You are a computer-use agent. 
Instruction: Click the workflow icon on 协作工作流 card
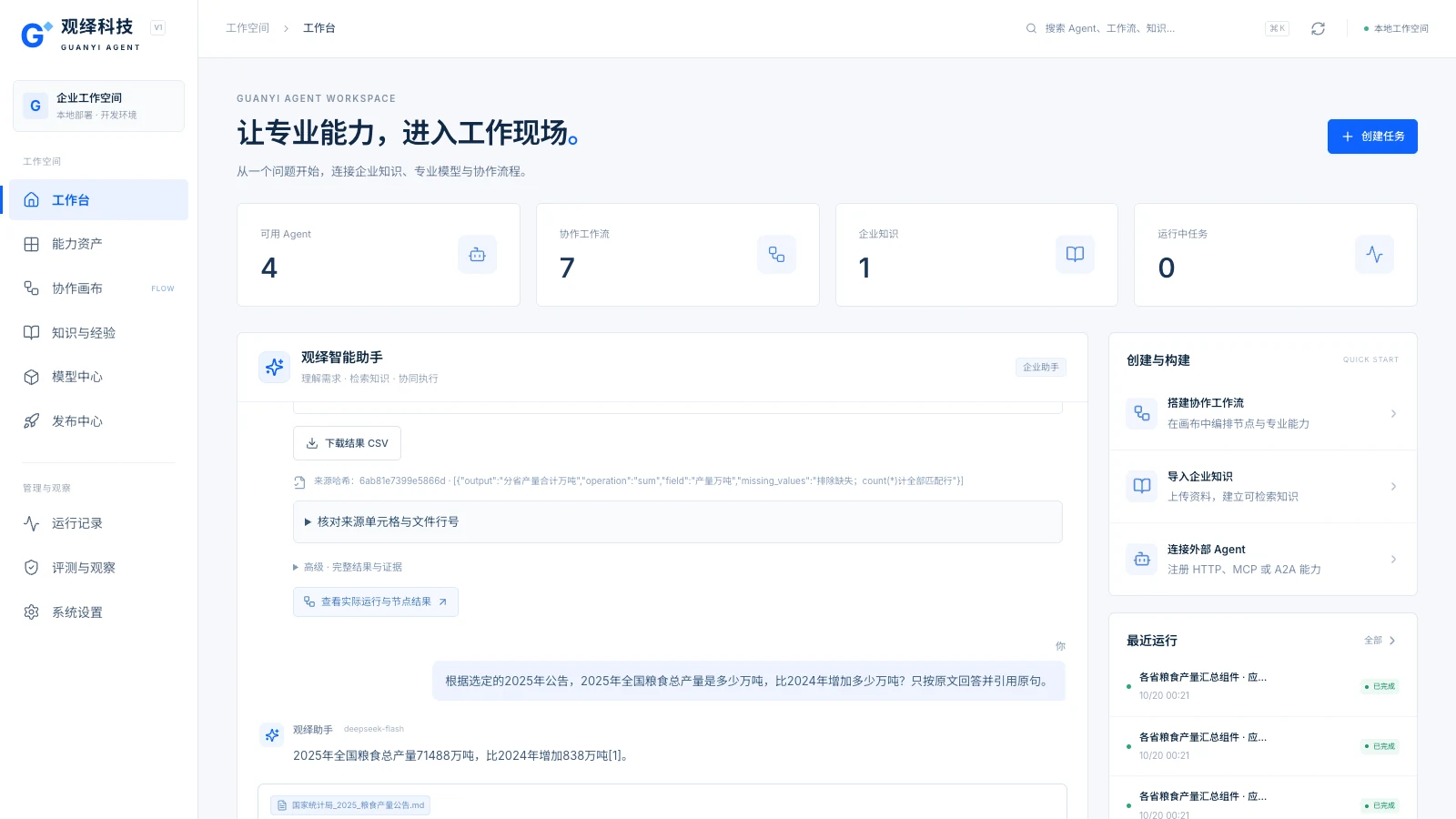tap(776, 255)
